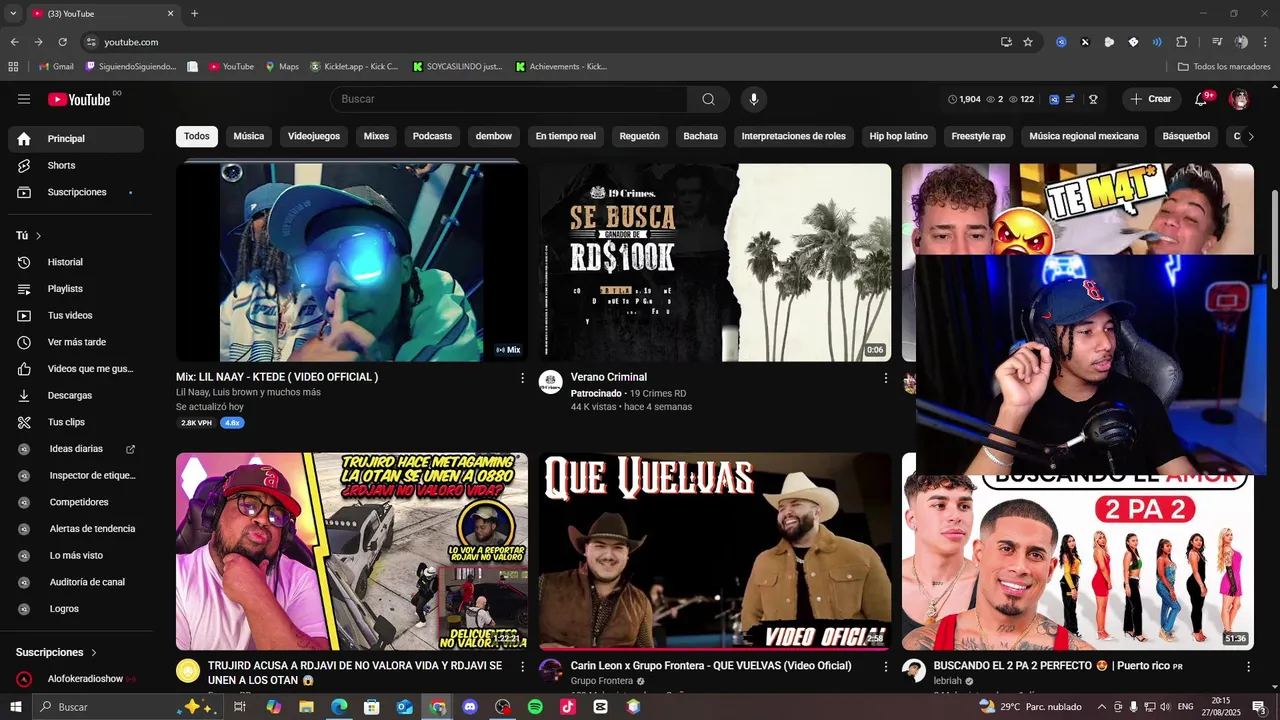Image resolution: width=1280 pixels, height=720 pixels.
Task: Click the vidIQ logo icon in the header
Action: 1054,99
